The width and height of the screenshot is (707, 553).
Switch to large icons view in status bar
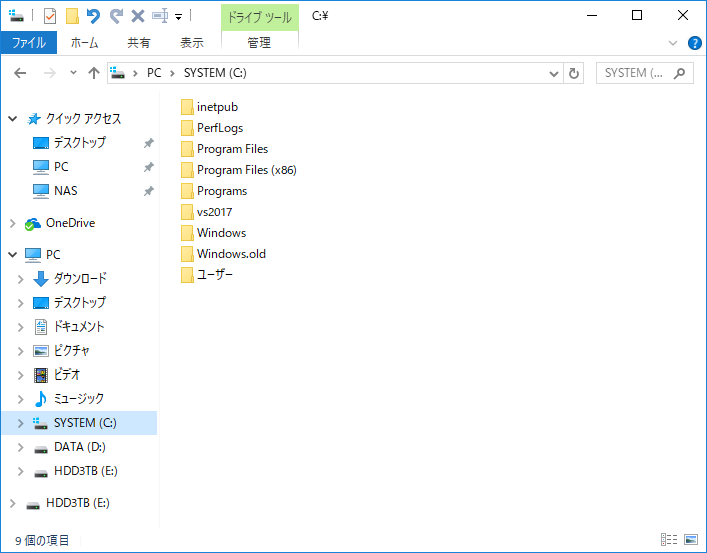(691, 539)
